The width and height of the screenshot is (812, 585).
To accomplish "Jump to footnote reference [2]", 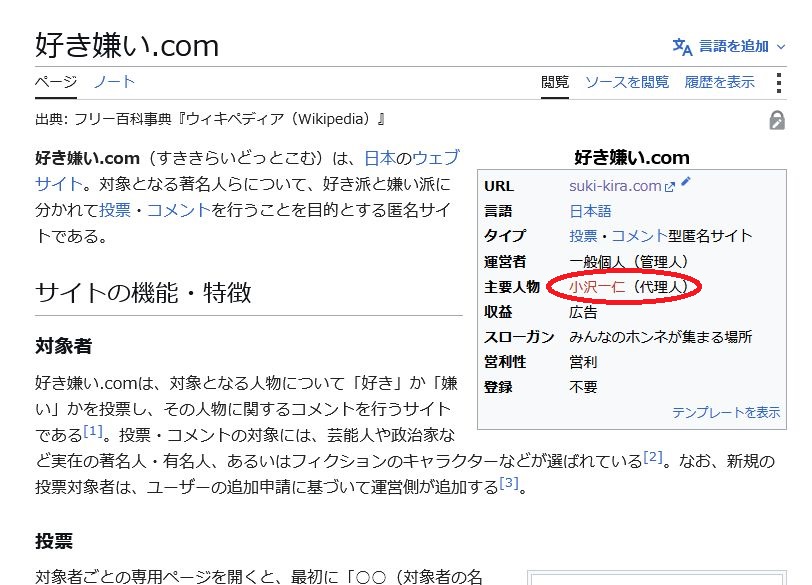I will pos(652,457).
